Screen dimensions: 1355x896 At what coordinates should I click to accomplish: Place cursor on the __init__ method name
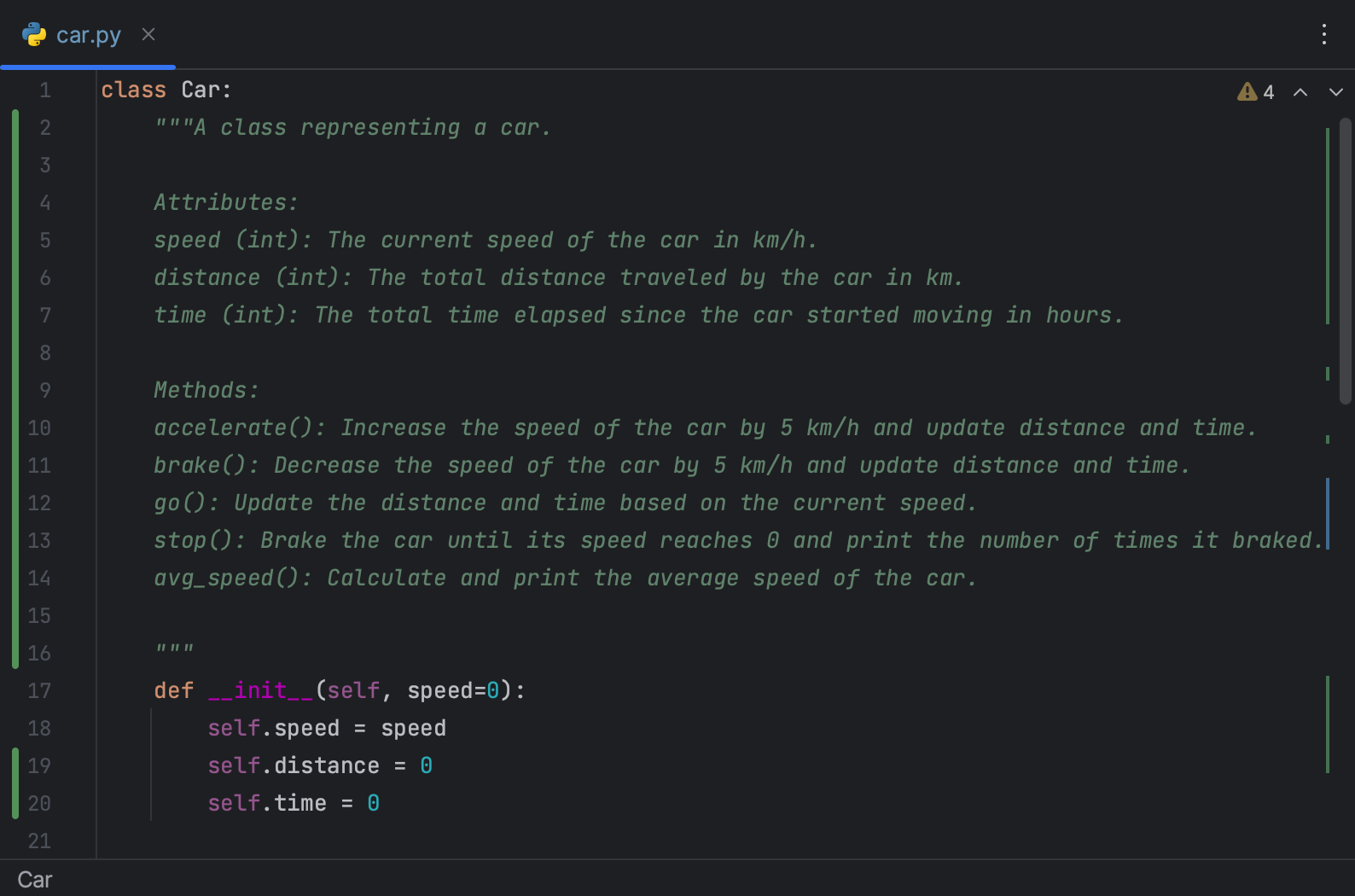261,690
